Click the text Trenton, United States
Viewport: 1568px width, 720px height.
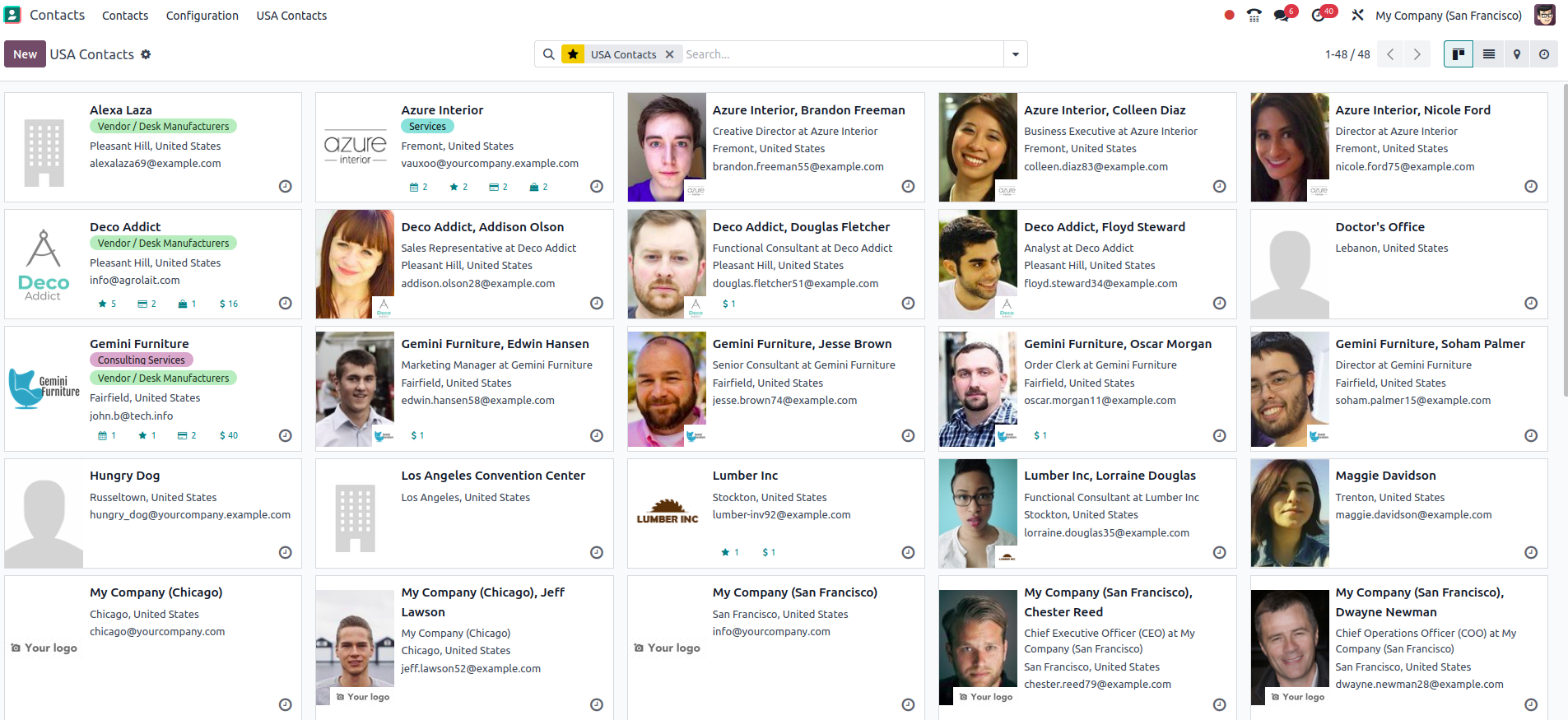[1390, 498]
